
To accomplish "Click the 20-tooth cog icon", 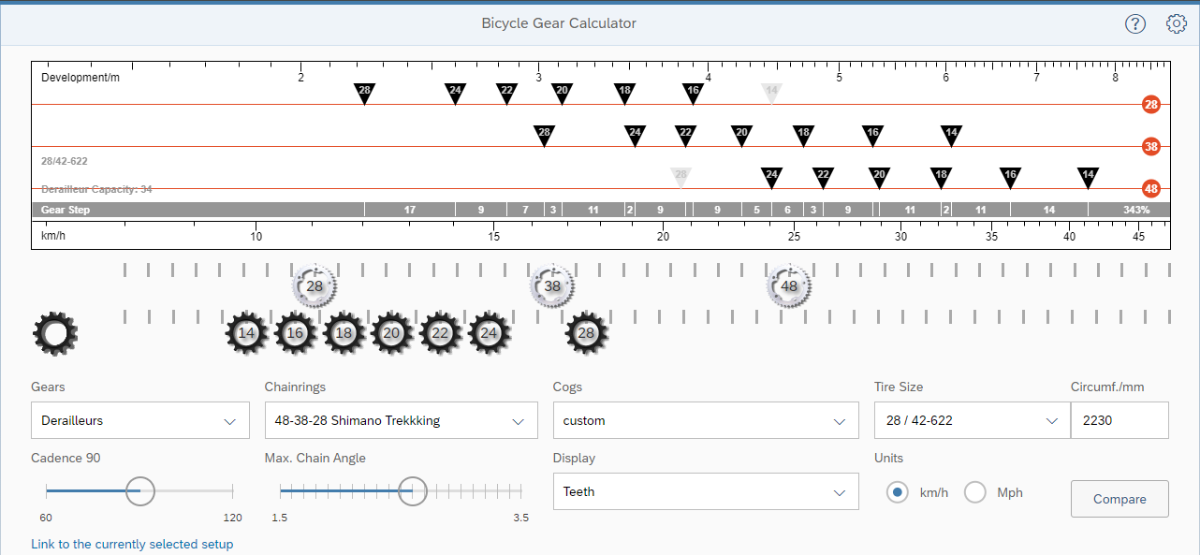I will tap(391, 333).
